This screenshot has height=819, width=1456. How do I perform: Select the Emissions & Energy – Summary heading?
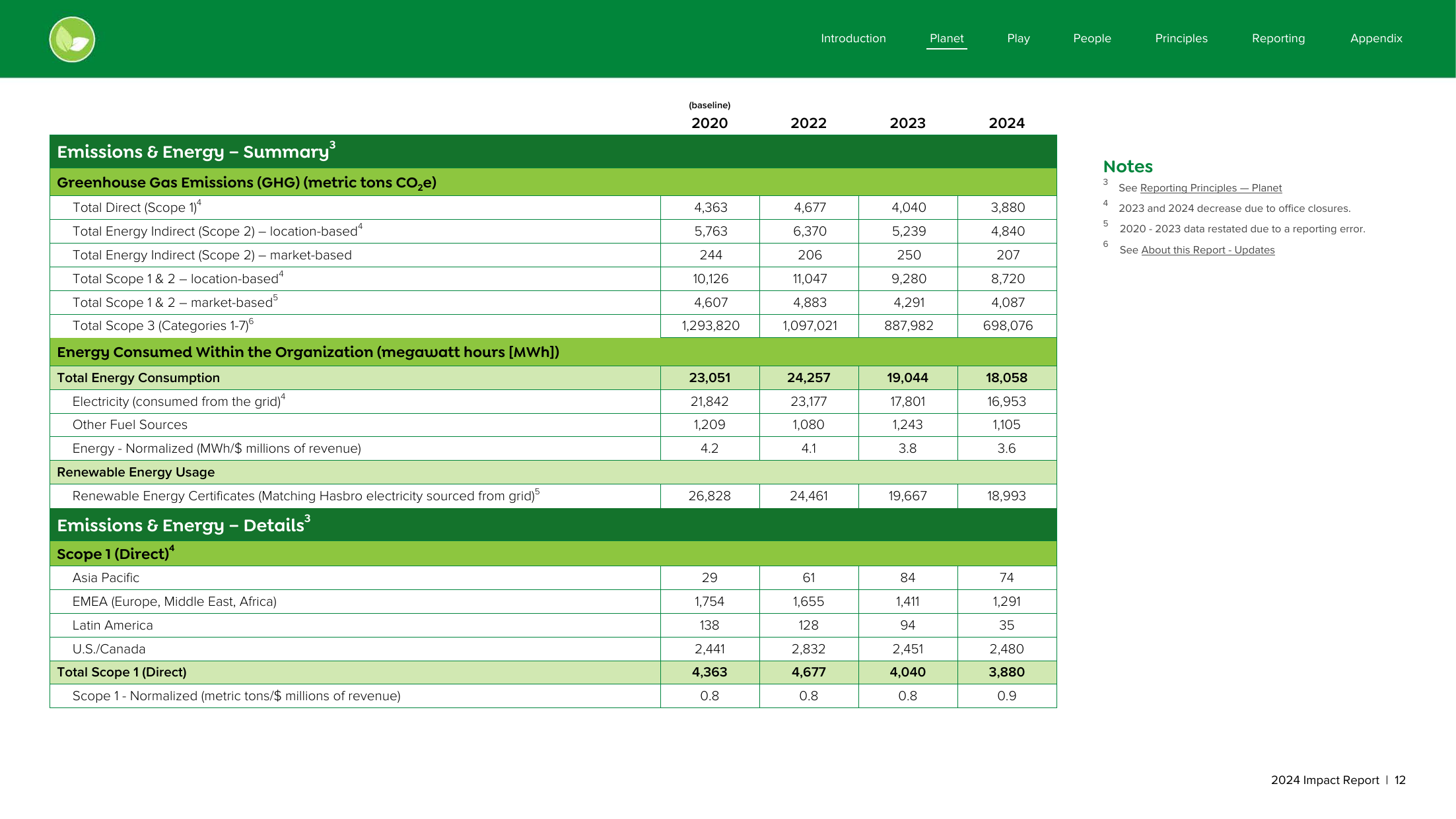pos(196,151)
